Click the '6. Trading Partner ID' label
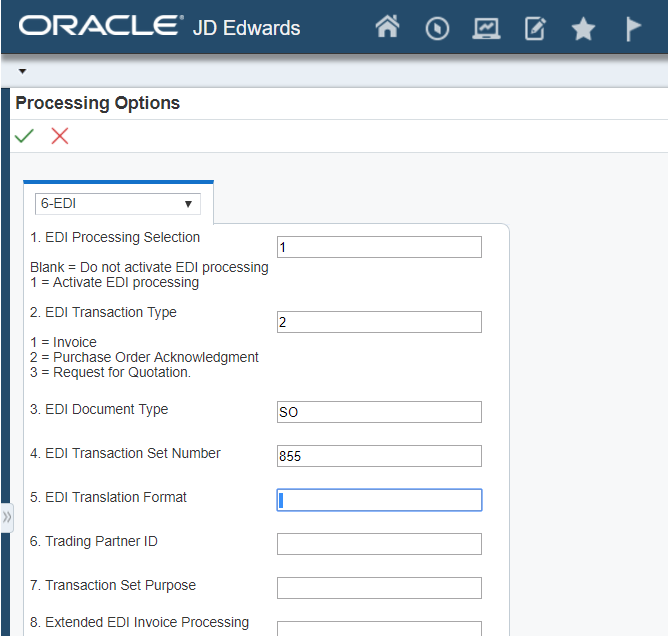 tap(94, 541)
